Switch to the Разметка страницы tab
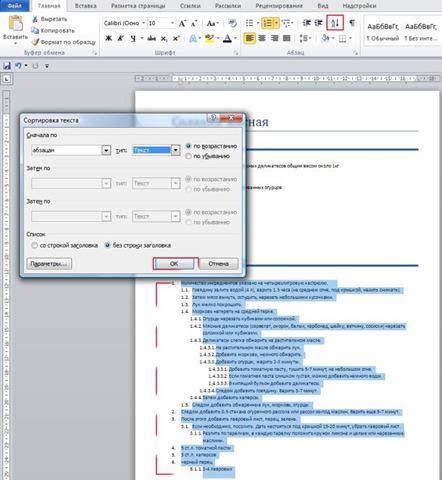Screen dimensions: 442x480 coord(138,6)
